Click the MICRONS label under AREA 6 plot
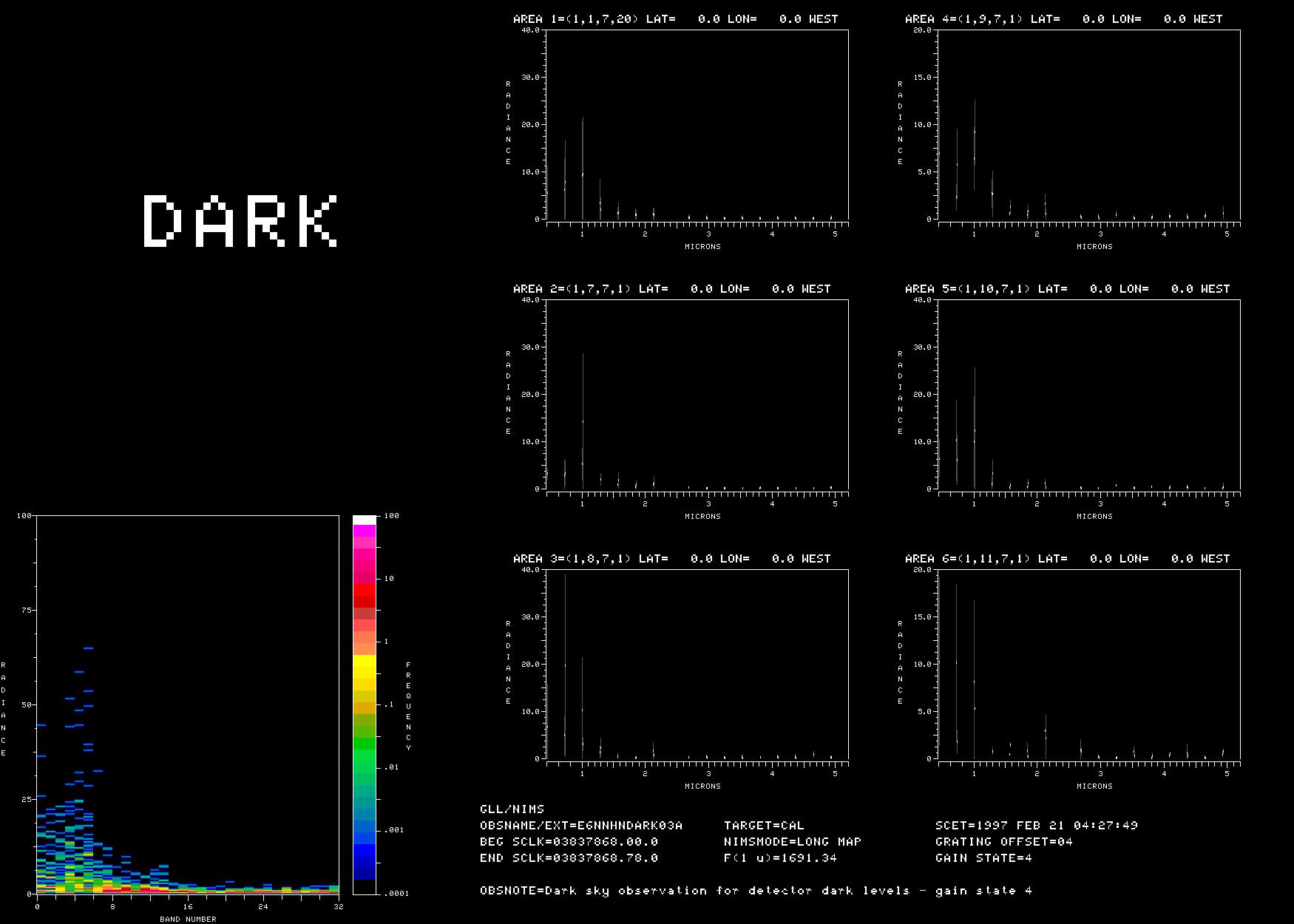This screenshot has width=1294, height=924. [1094, 787]
